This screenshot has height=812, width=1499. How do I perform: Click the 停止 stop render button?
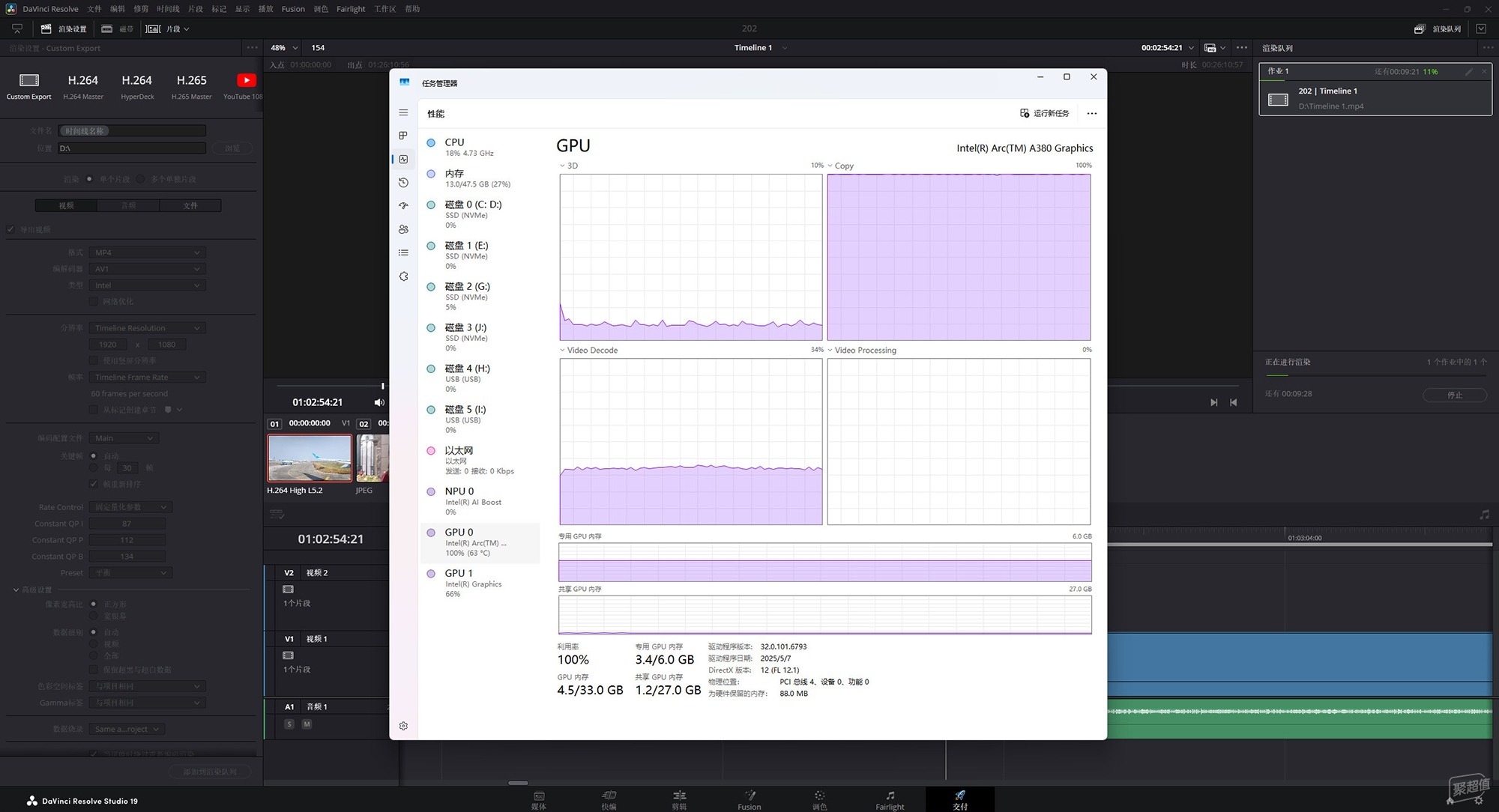tap(1455, 395)
